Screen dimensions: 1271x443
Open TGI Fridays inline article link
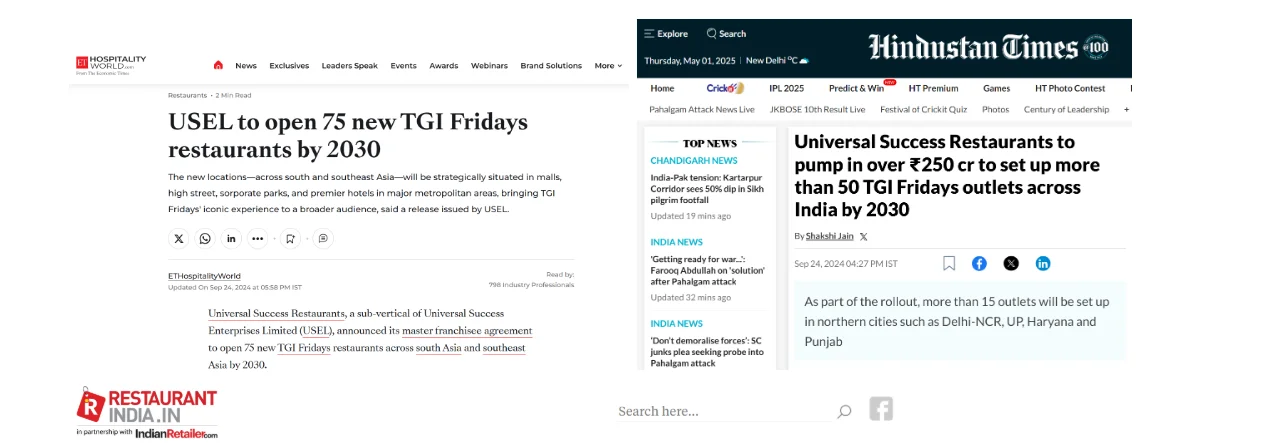303,347
